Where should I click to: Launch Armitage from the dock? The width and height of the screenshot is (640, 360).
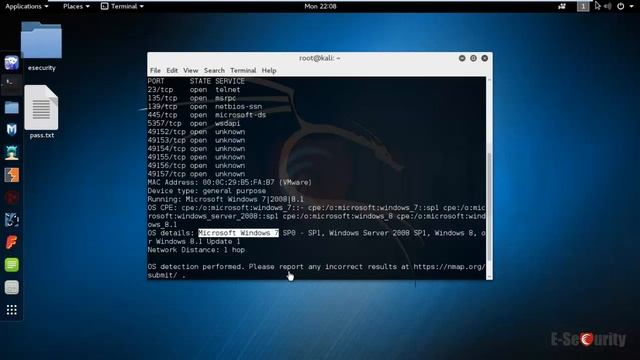click(x=11, y=153)
